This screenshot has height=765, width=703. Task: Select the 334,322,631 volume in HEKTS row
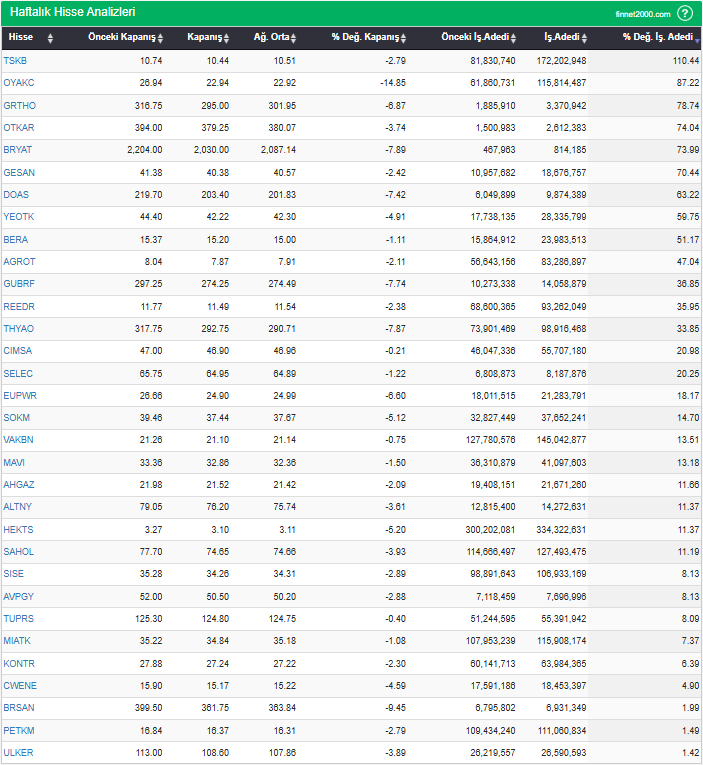(561, 529)
